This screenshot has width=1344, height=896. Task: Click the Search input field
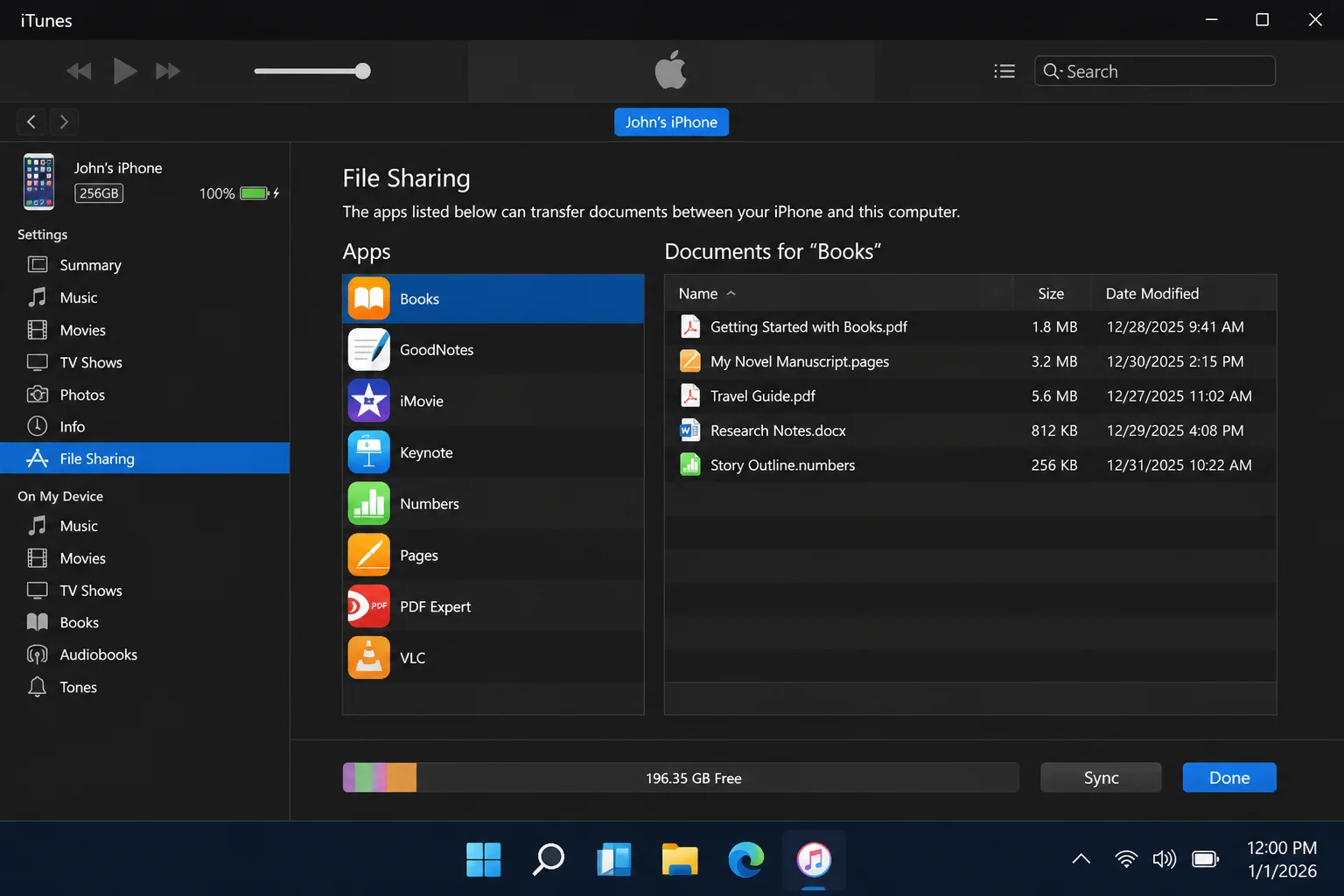(1154, 71)
